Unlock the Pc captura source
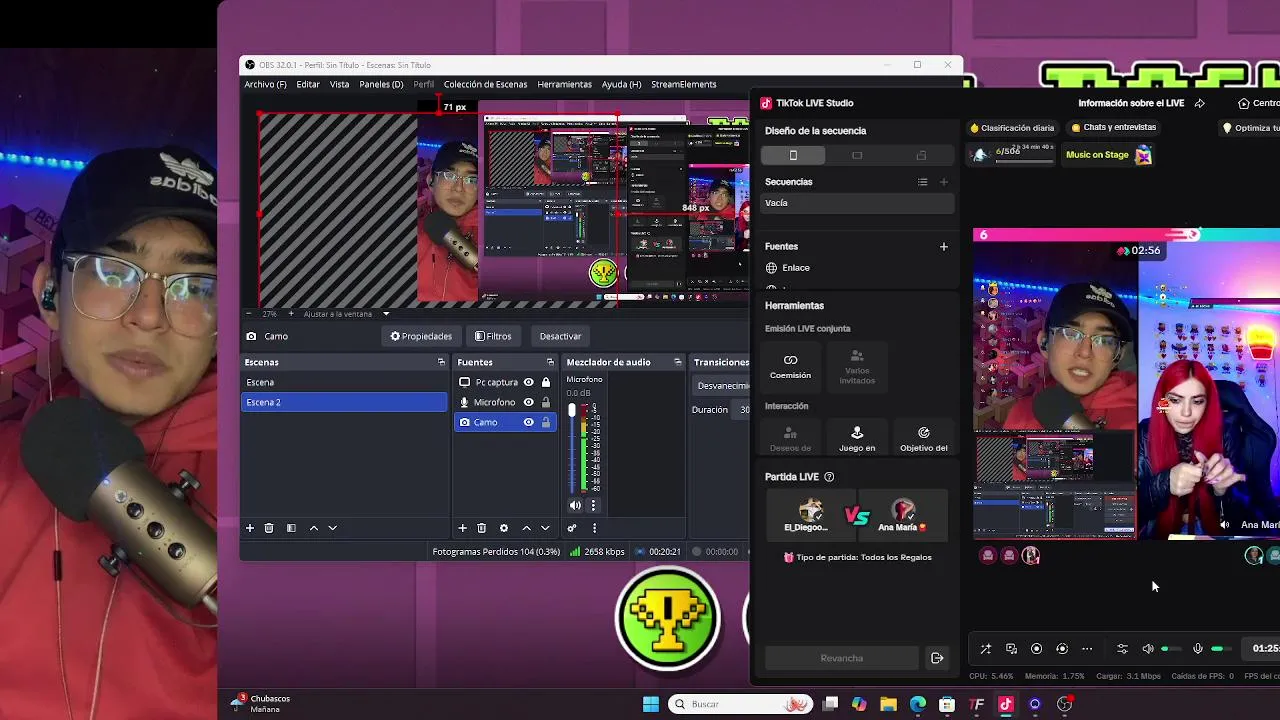The height and width of the screenshot is (720, 1280). [x=545, y=382]
